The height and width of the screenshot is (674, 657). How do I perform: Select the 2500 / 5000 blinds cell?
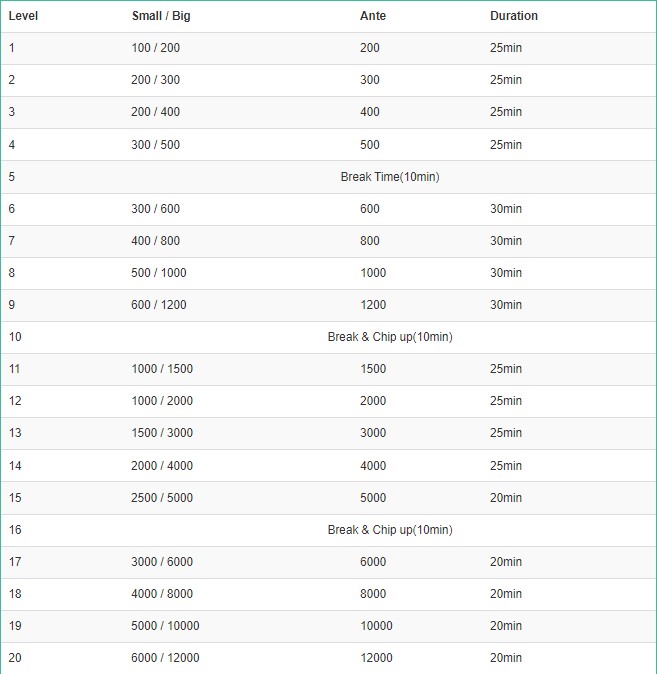[x=162, y=498]
